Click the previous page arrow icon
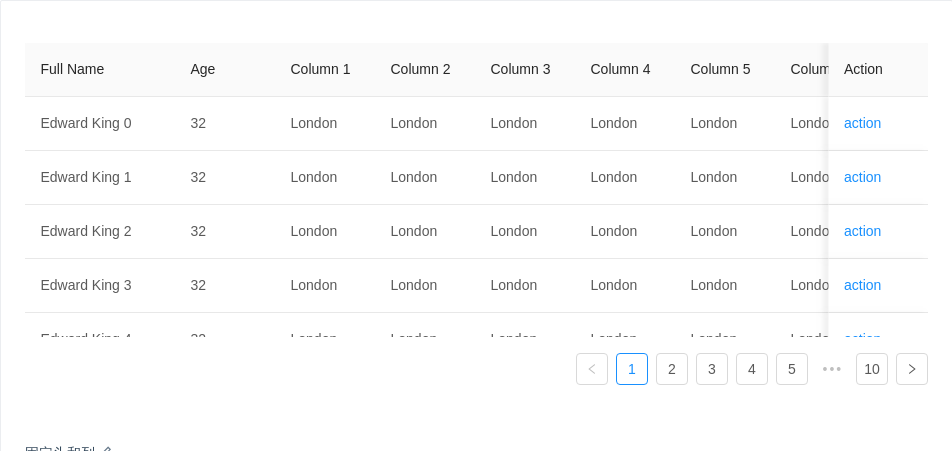This screenshot has width=952, height=451. point(592,369)
